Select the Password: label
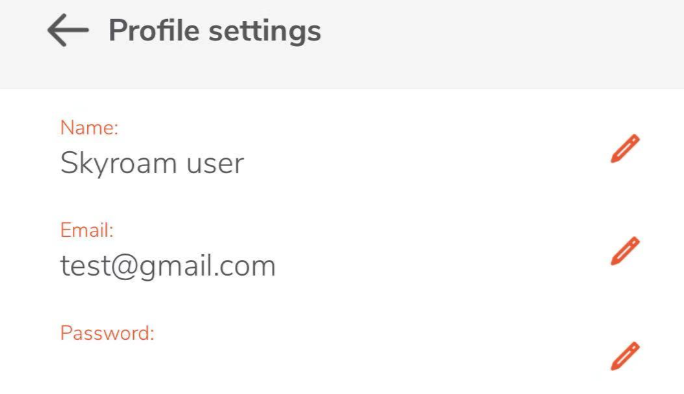Screen dimensions: 684x394 coord(107,333)
